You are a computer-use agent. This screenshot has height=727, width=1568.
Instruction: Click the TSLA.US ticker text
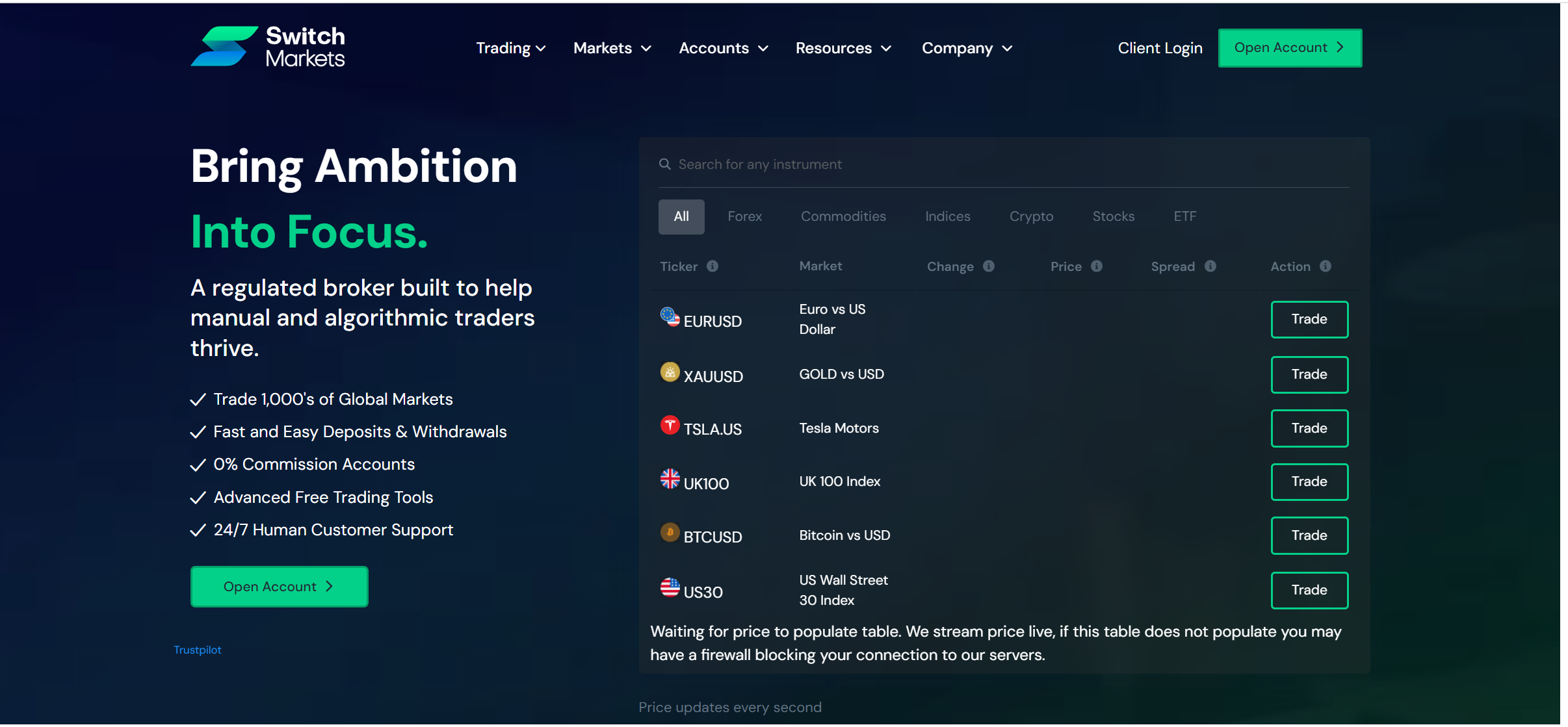tap(712, 429)
